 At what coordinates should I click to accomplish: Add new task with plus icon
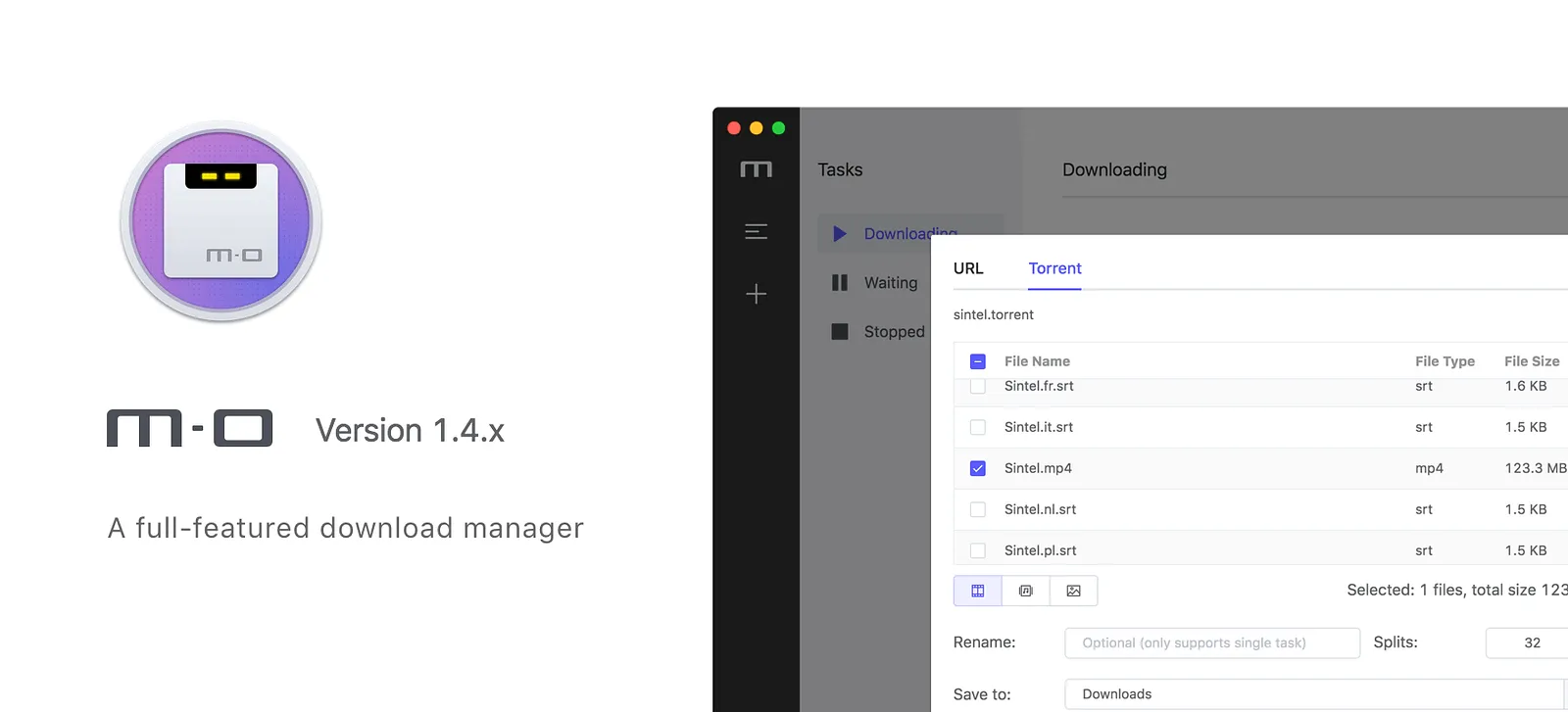pyautogui.click(x=756, y=294)
